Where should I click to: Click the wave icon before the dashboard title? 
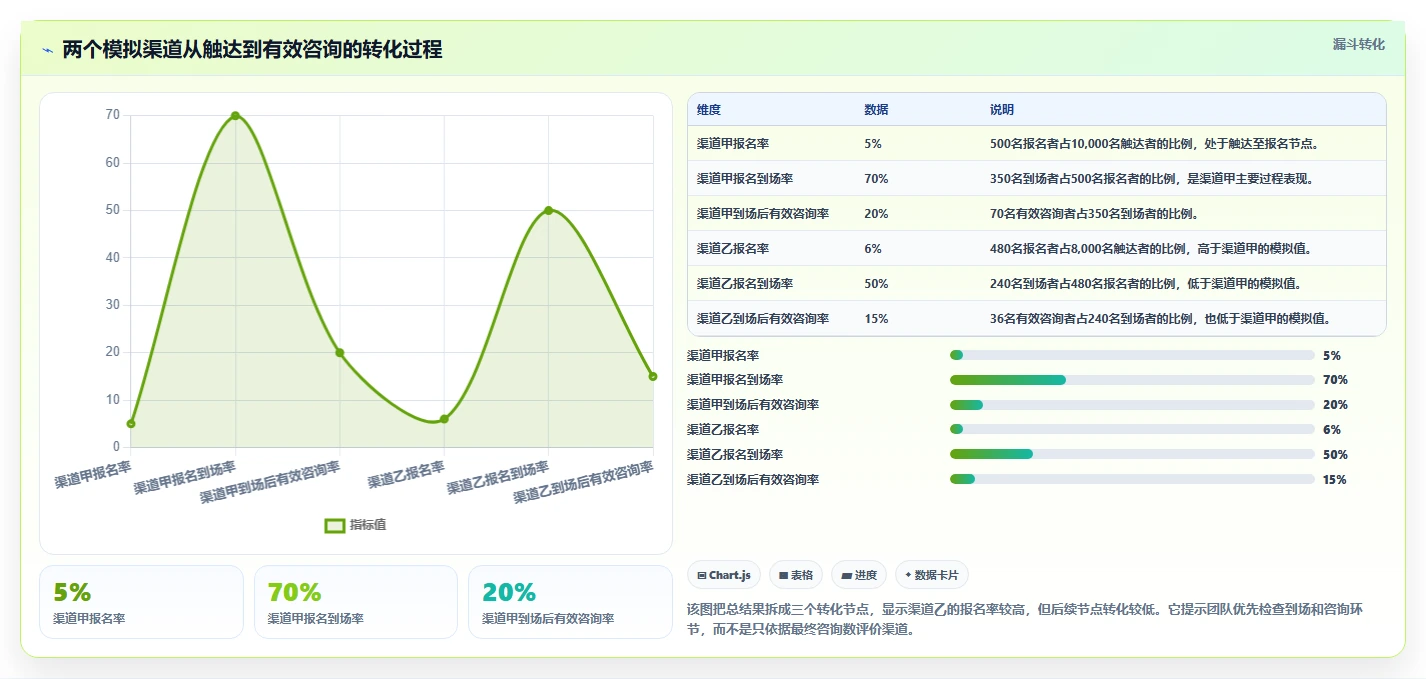point(47,50)
